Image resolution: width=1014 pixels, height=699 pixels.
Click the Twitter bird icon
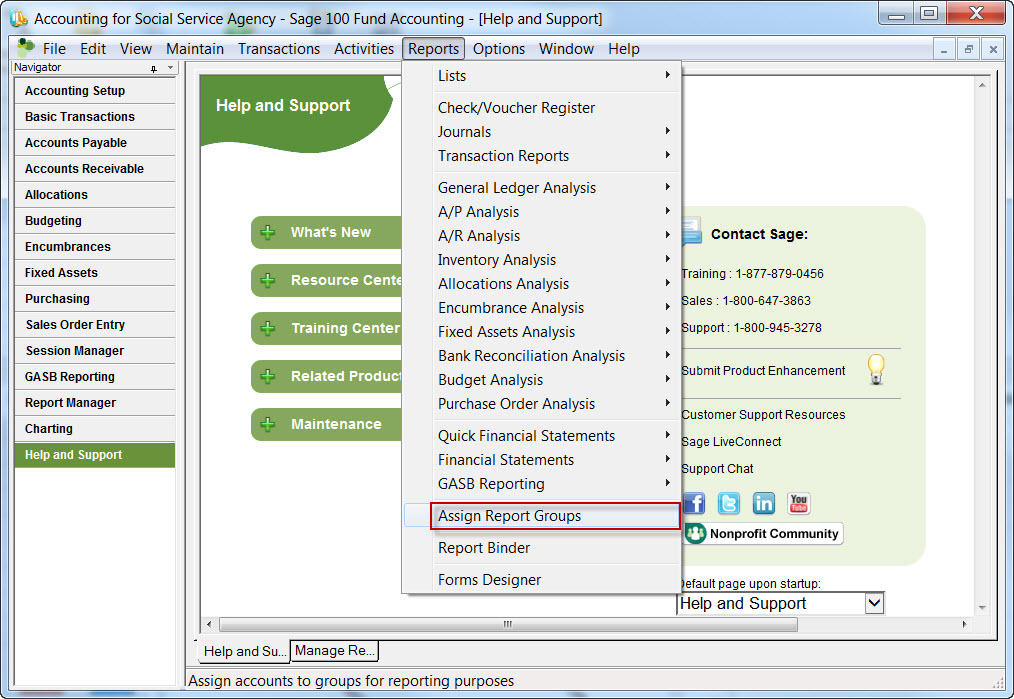pos(729,504)
